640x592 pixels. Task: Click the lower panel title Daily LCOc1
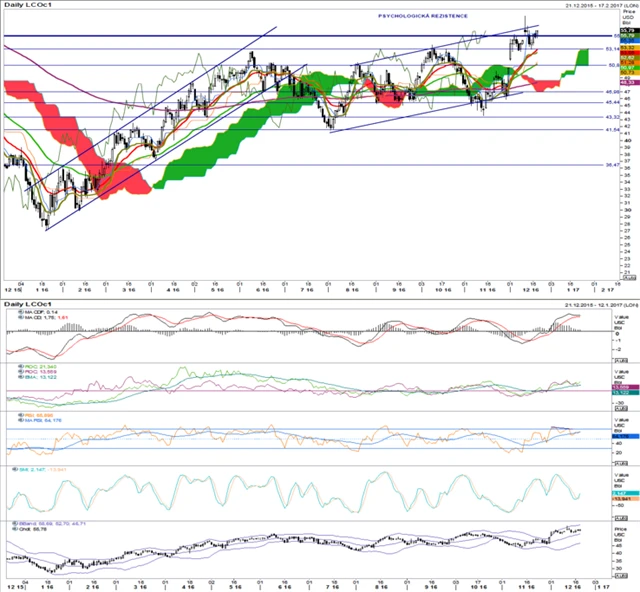pyautogui.click(x=28, y=305)
